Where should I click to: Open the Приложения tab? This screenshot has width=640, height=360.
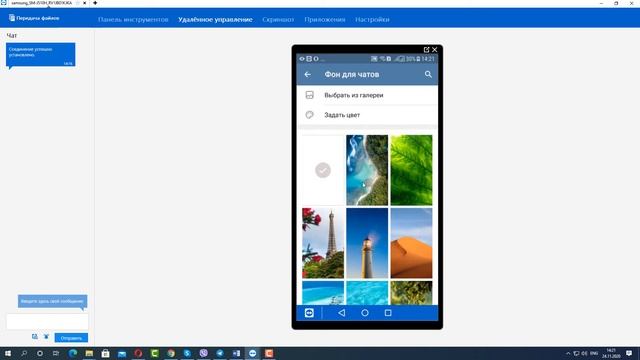pos(325,20)
